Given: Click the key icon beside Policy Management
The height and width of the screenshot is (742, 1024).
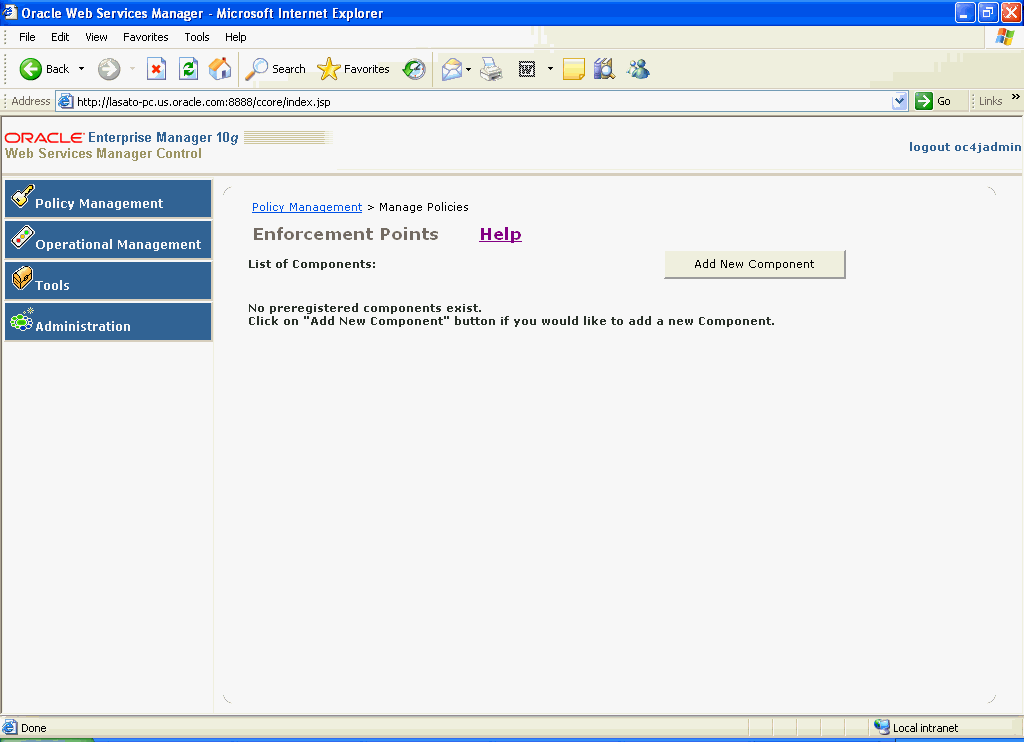Looking at the screenshot, I should click(23, 195).
